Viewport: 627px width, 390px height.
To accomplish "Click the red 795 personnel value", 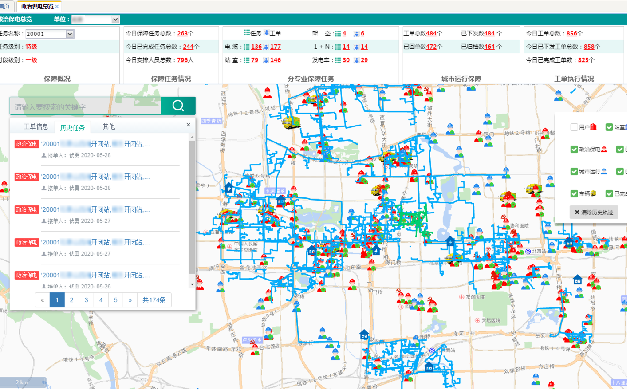I will tap(182, 60).
